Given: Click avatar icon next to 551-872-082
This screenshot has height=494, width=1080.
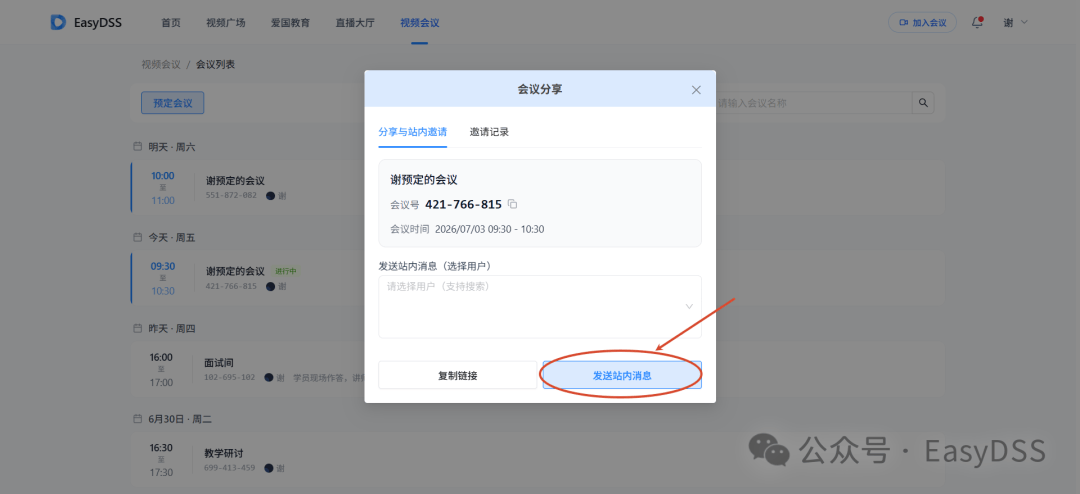Looking at the screenshot, I should pos(270,196).
